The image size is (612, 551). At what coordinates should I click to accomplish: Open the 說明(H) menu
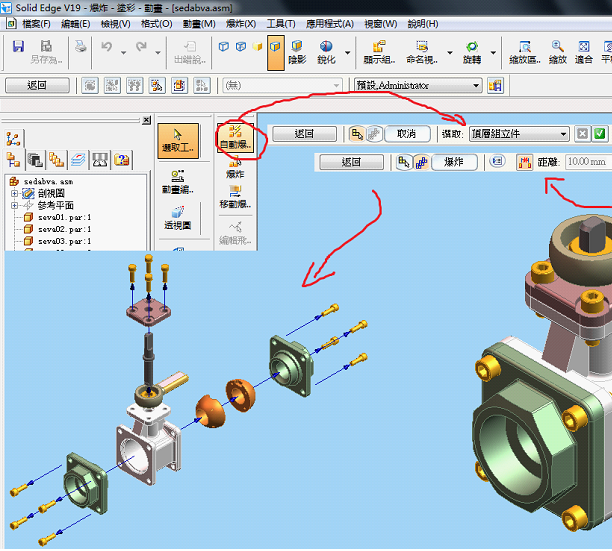click(423, 24)
